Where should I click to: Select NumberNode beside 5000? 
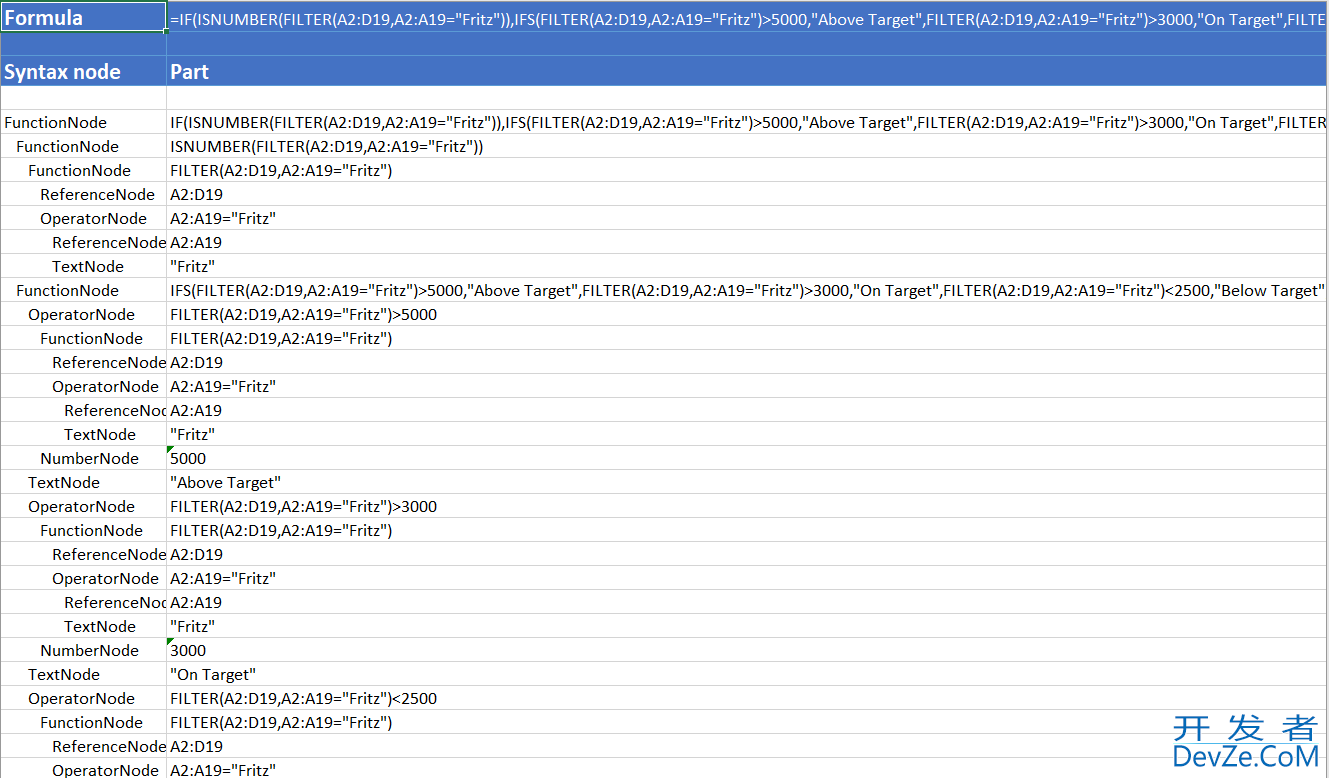[83, 458]
